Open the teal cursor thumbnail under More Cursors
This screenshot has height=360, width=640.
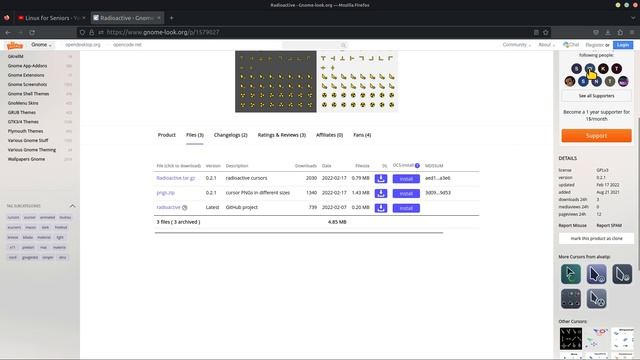coord(571,274)
